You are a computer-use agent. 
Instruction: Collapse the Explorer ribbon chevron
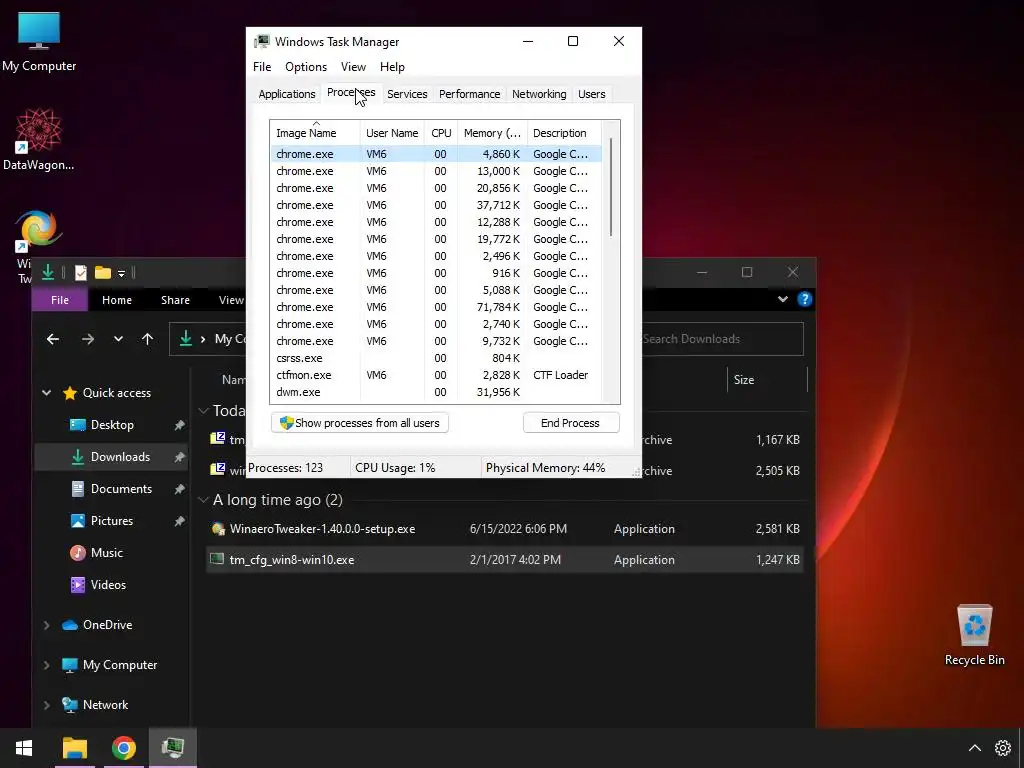click(x=782, y=299)
